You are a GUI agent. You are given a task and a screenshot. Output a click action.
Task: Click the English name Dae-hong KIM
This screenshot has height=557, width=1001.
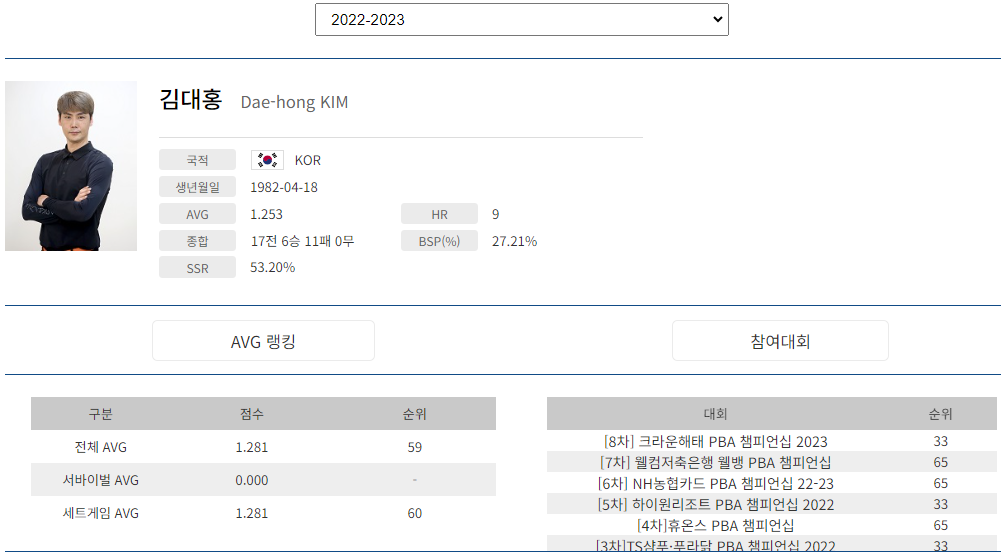(x=294, y=102)
